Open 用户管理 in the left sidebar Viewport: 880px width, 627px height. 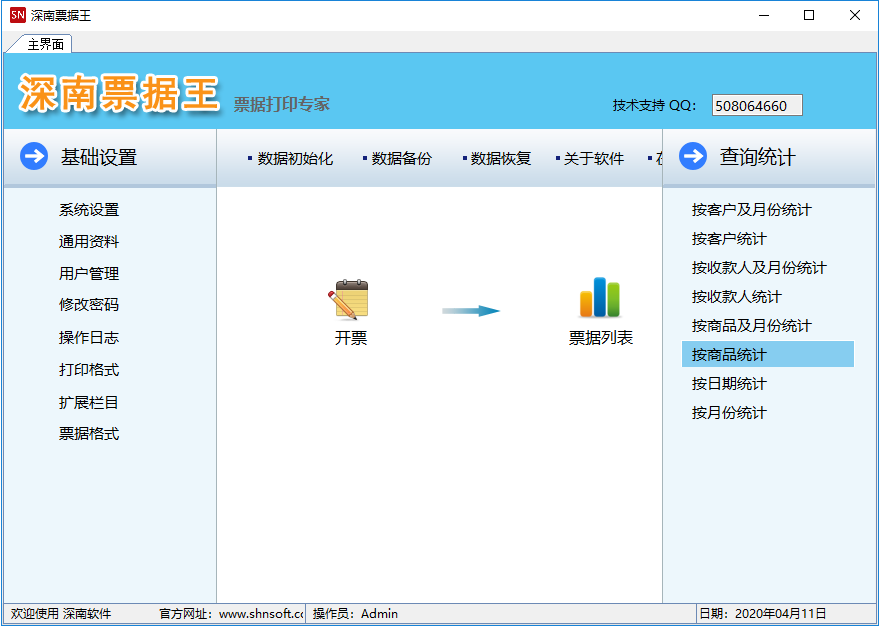point(89,274)
